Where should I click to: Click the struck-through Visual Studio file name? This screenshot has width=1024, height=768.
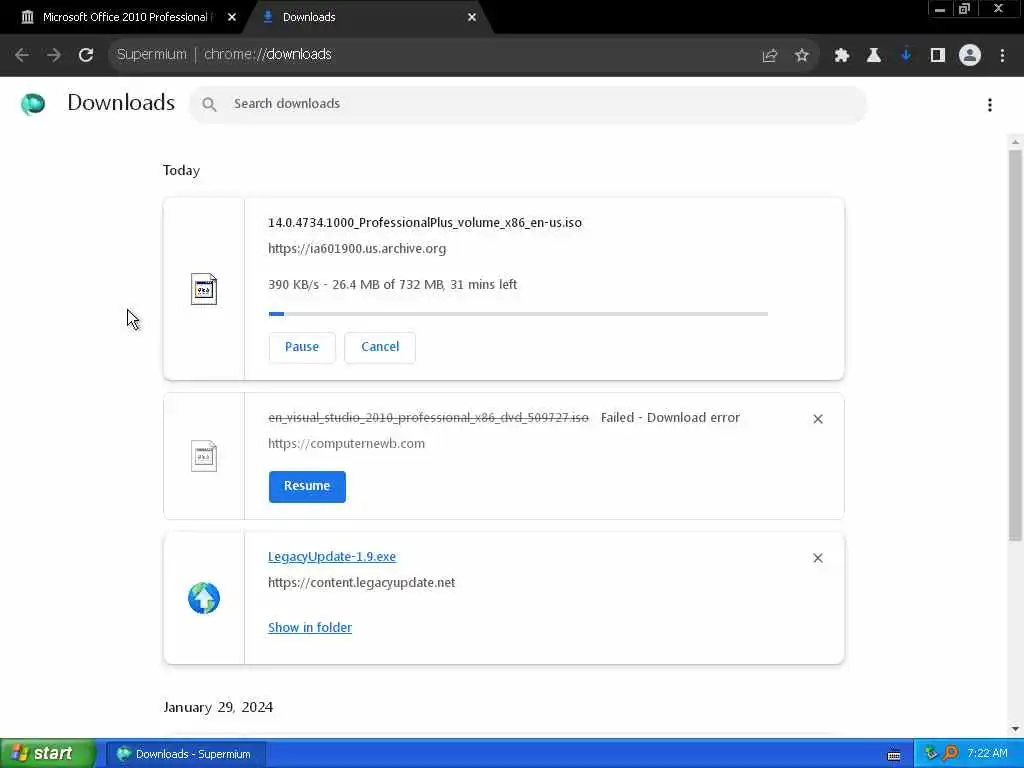[428, 418]
